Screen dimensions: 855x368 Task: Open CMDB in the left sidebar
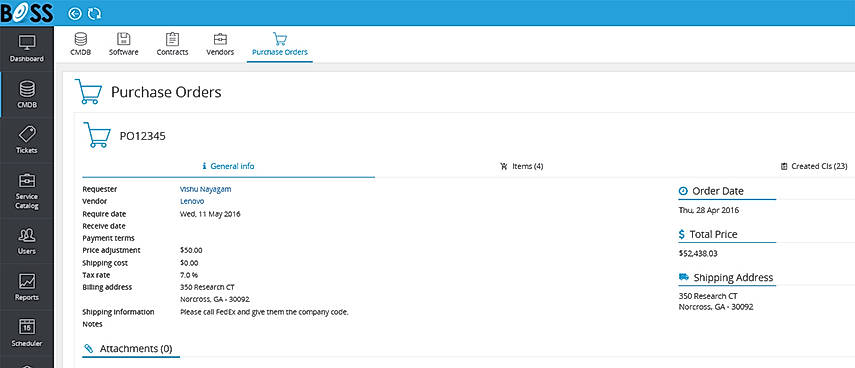[27, 95]
